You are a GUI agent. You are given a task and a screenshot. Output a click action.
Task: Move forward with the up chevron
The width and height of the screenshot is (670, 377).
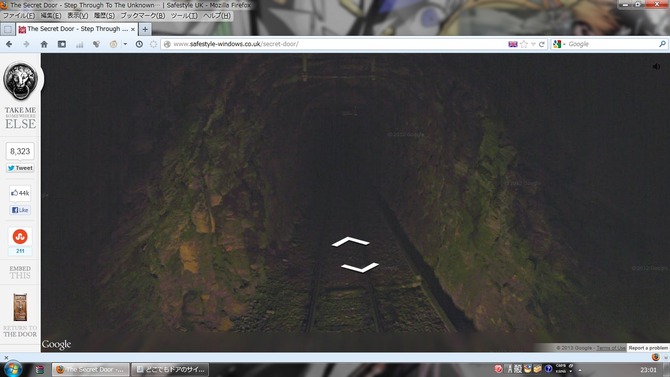(x=351, y=242)
